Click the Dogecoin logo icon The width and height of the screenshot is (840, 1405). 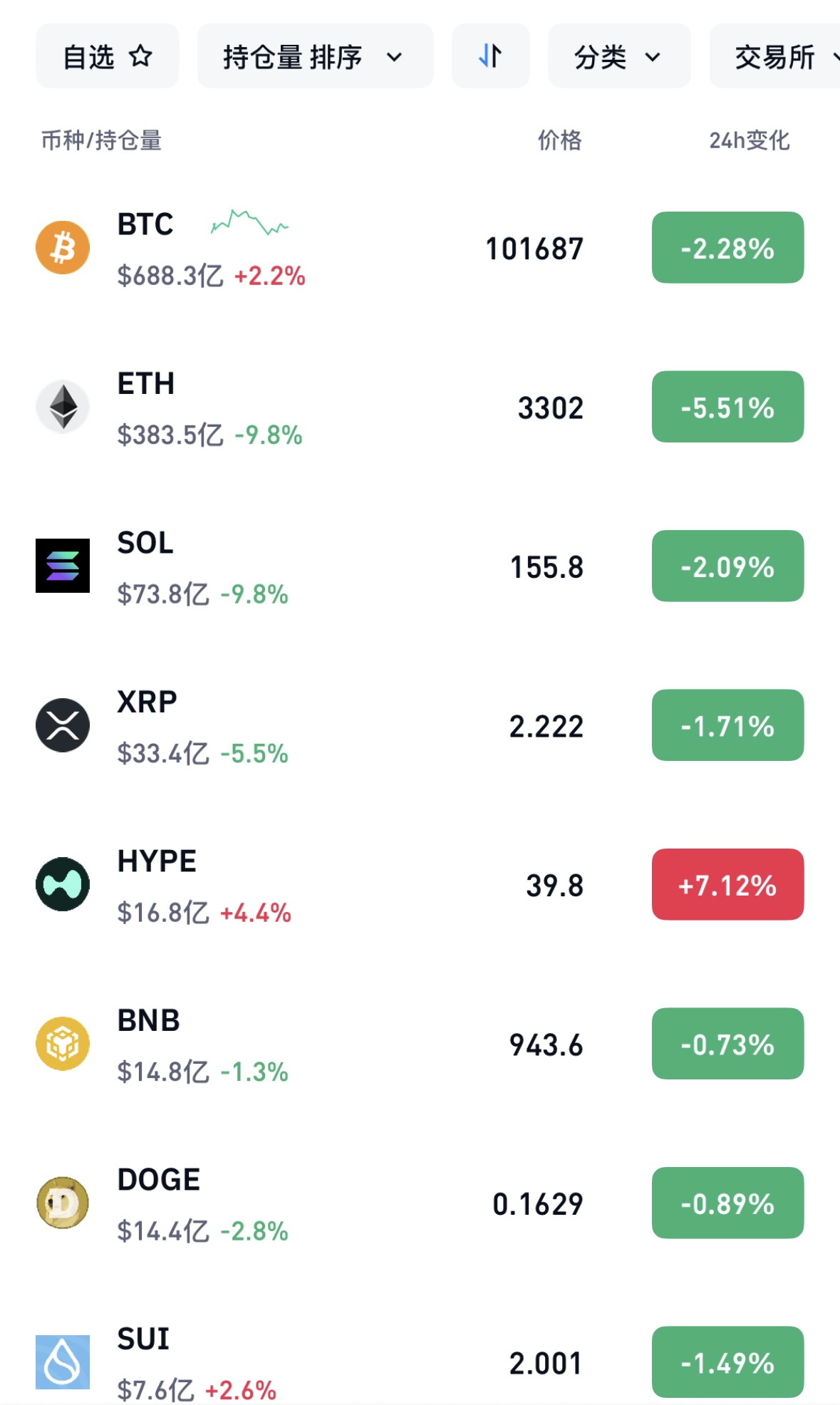pyautogui.click(x=63, y=1203)
